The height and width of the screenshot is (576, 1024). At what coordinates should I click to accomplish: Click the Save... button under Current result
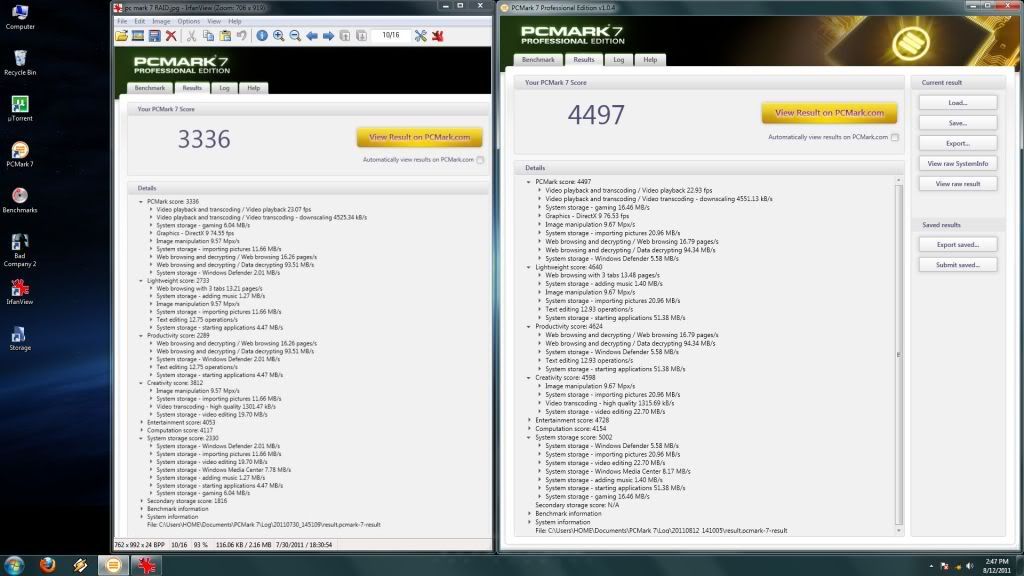tap(958, 123)
